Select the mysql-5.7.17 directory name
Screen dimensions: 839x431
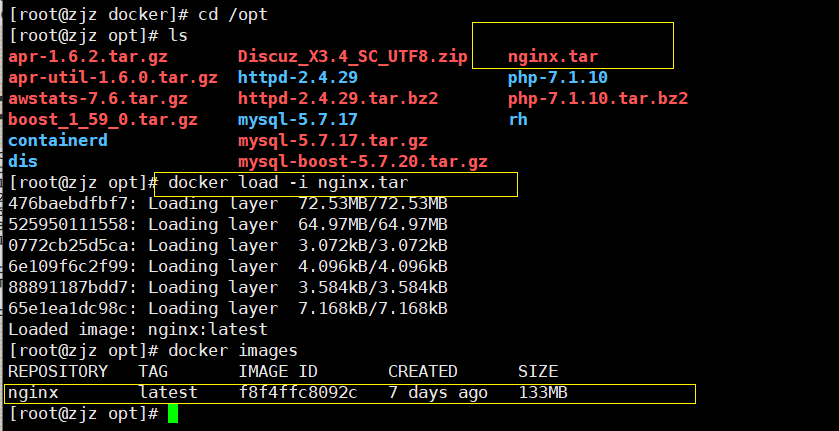[x=298, y=119]
